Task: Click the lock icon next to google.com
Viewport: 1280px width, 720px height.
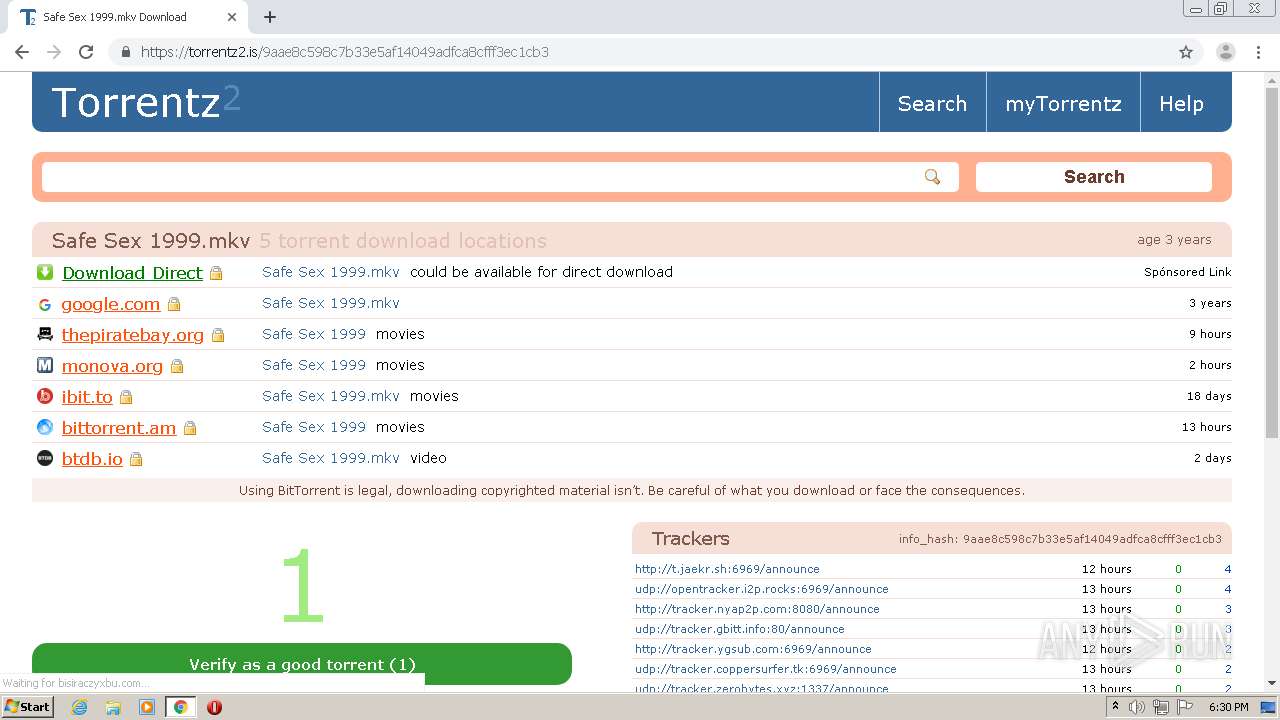Action: click(174, 304)
